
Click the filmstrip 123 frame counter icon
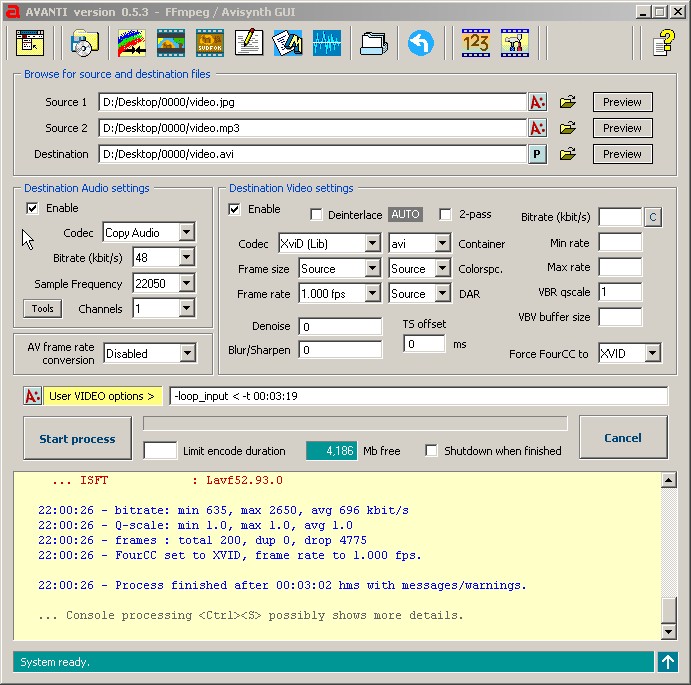tap(475, 43)
